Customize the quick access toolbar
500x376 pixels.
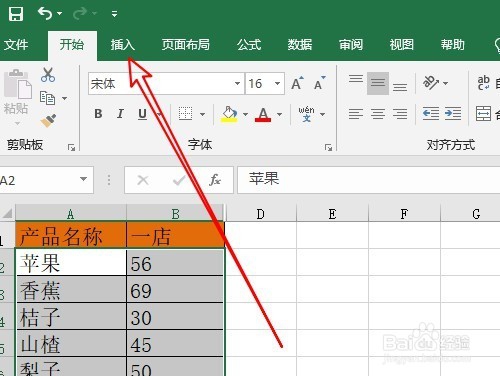(x=114, y=14)
